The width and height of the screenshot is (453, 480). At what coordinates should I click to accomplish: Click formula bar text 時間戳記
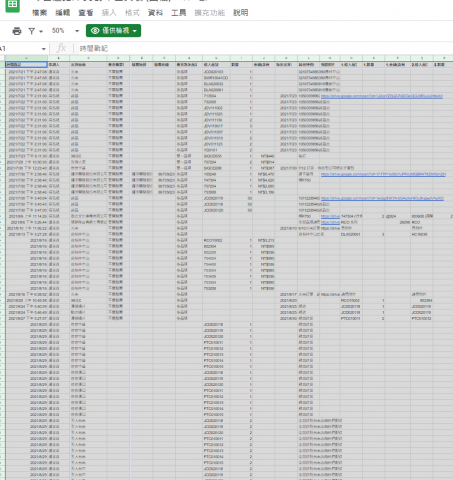click(x=94, y=49)
